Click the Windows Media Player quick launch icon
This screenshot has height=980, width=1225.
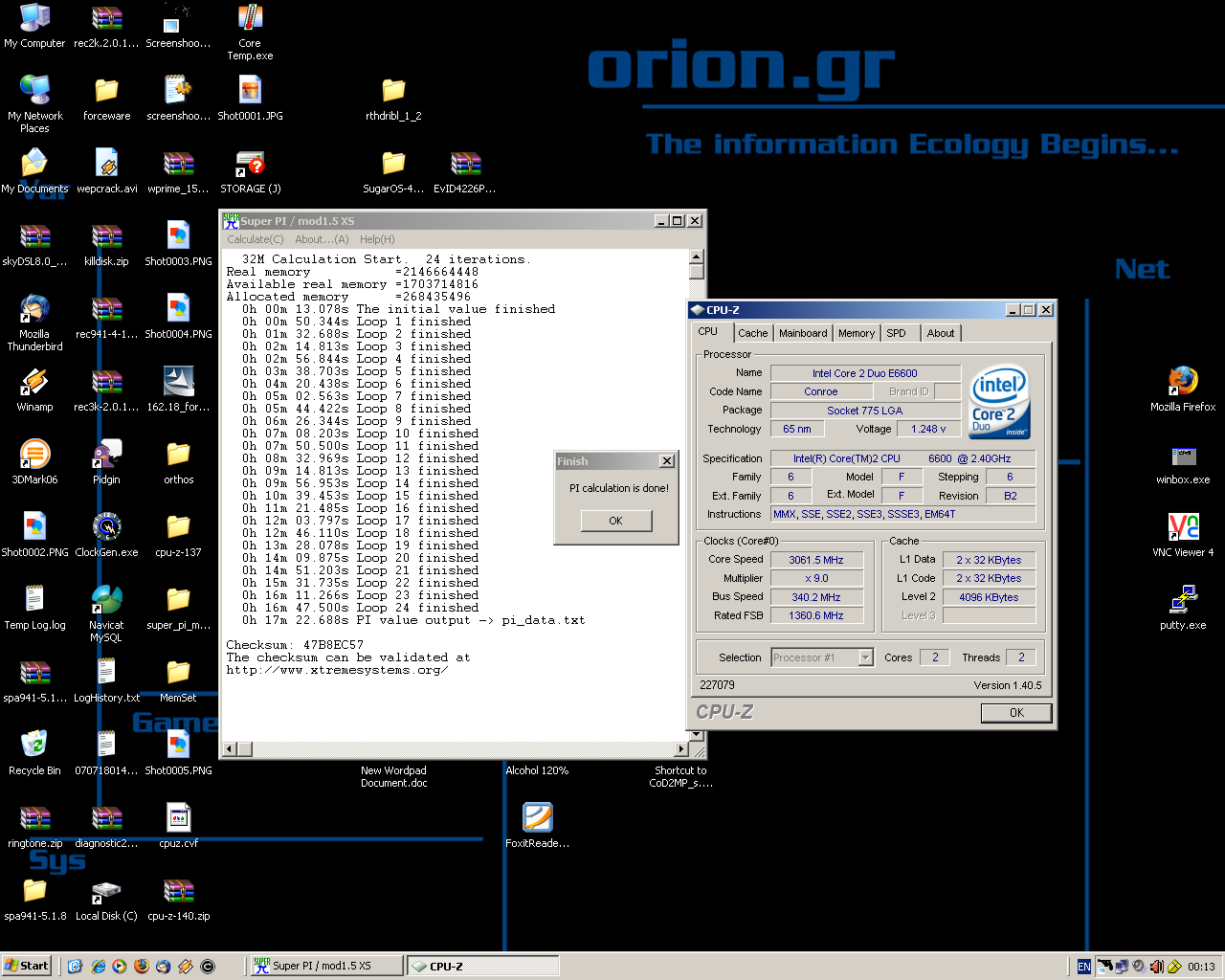click(119, 967)
